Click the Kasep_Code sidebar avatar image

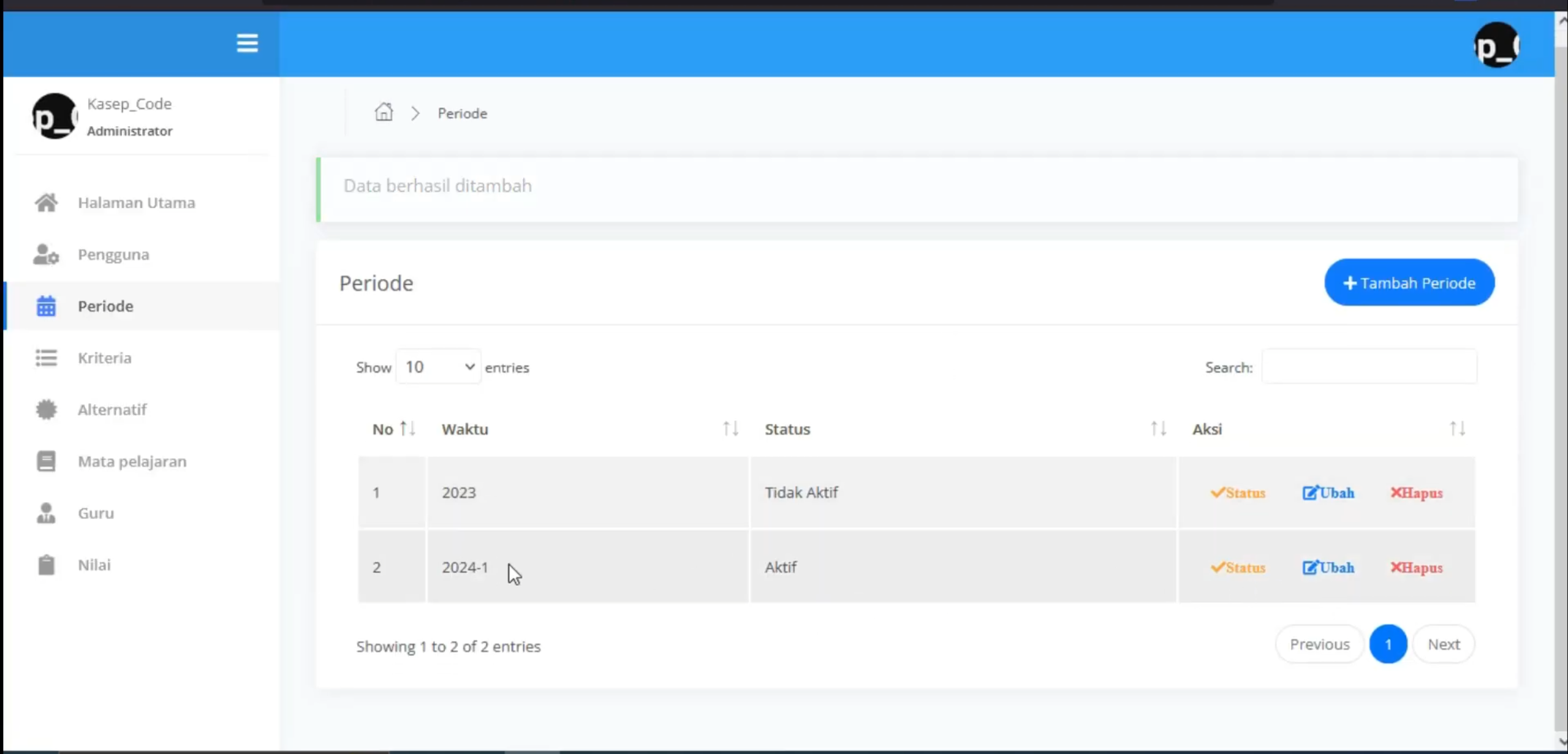coord(55,116)
